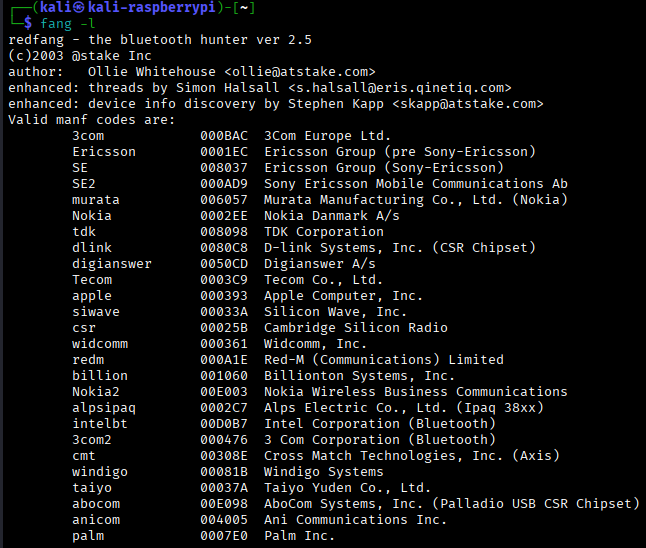
Task: Select the code 000361
Action: [224, 344]
